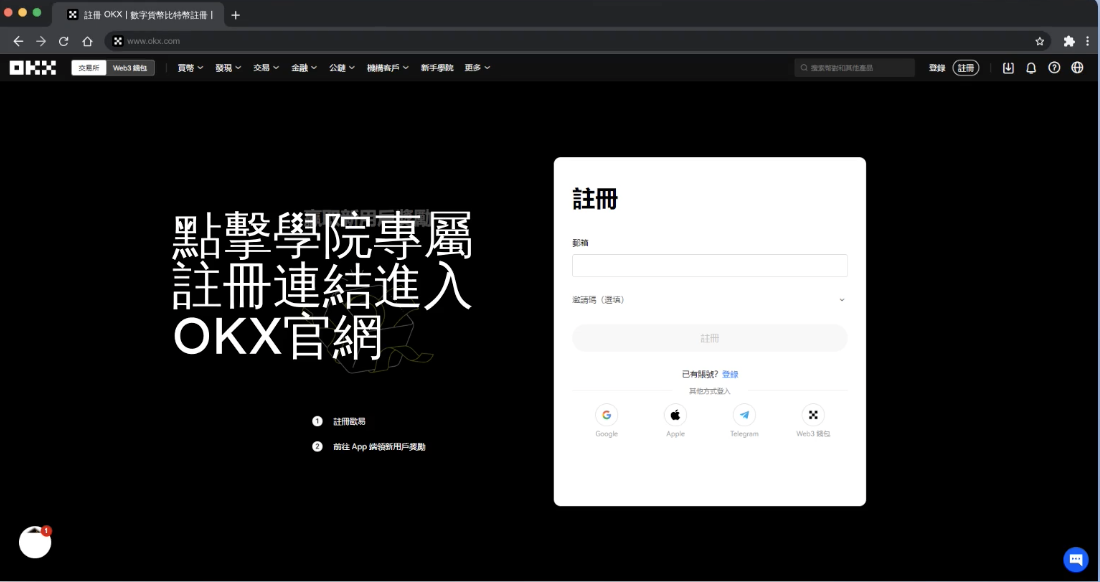Expand the 發現 menu

[x=228, y=68]
